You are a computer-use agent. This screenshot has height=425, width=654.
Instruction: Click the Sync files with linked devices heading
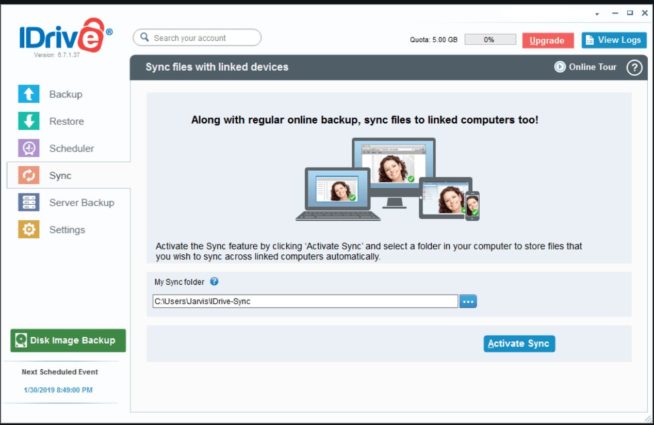pos(217,67)
